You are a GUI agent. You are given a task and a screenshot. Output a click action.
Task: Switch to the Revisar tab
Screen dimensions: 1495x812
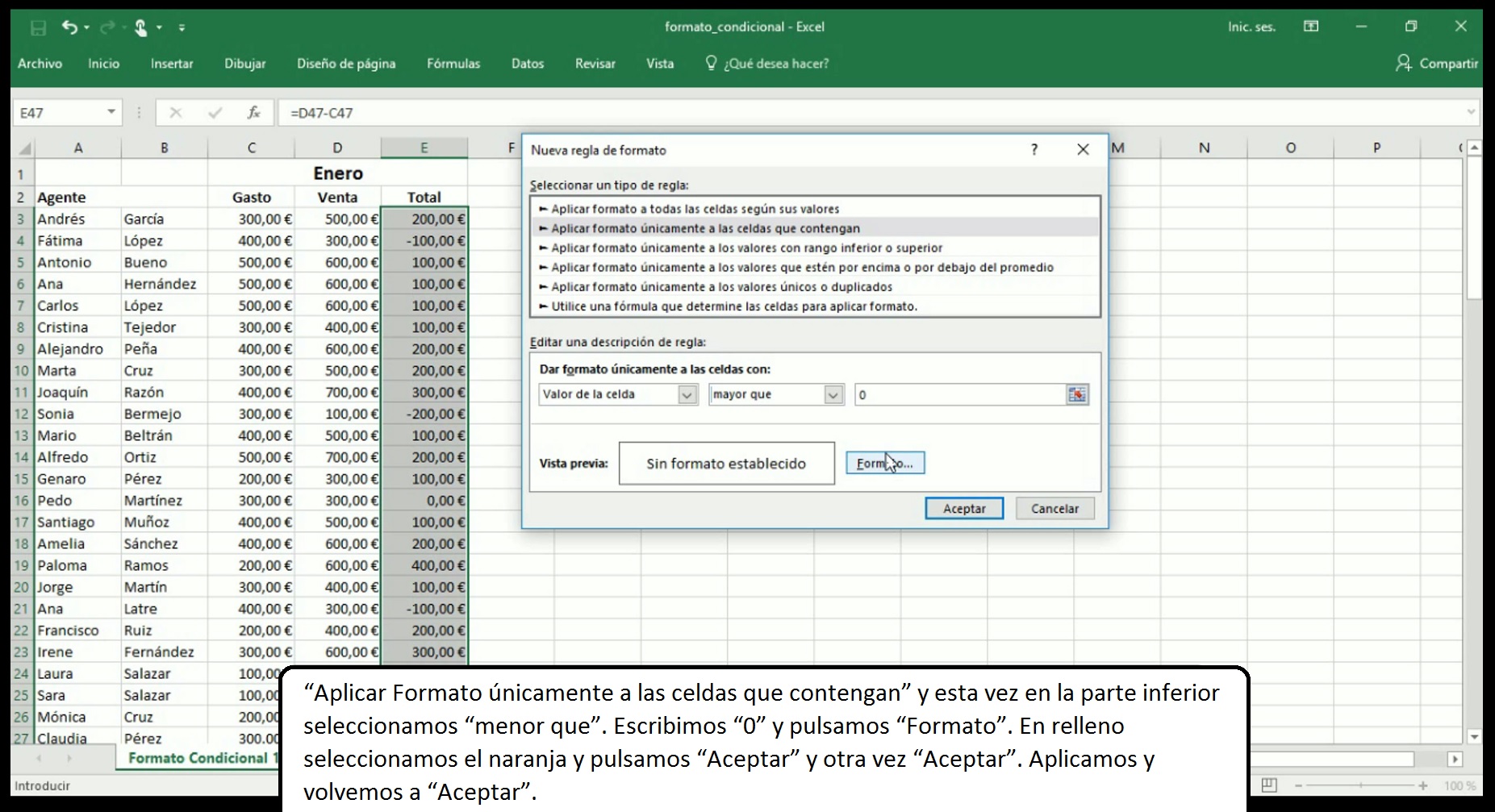tap(595, 63)
